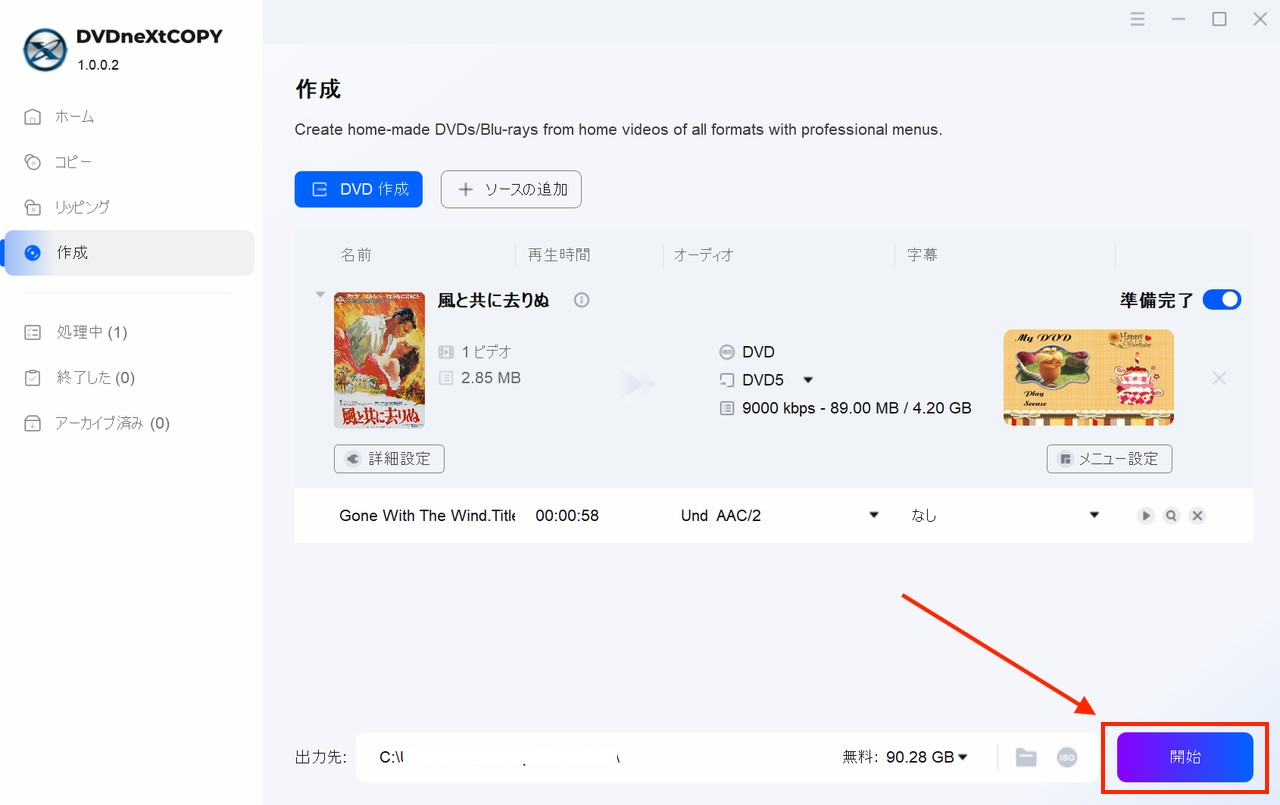Click the 00:00:58 duration value
The height and width of the screenshot is (805, 1280).
tap(567, 516)
